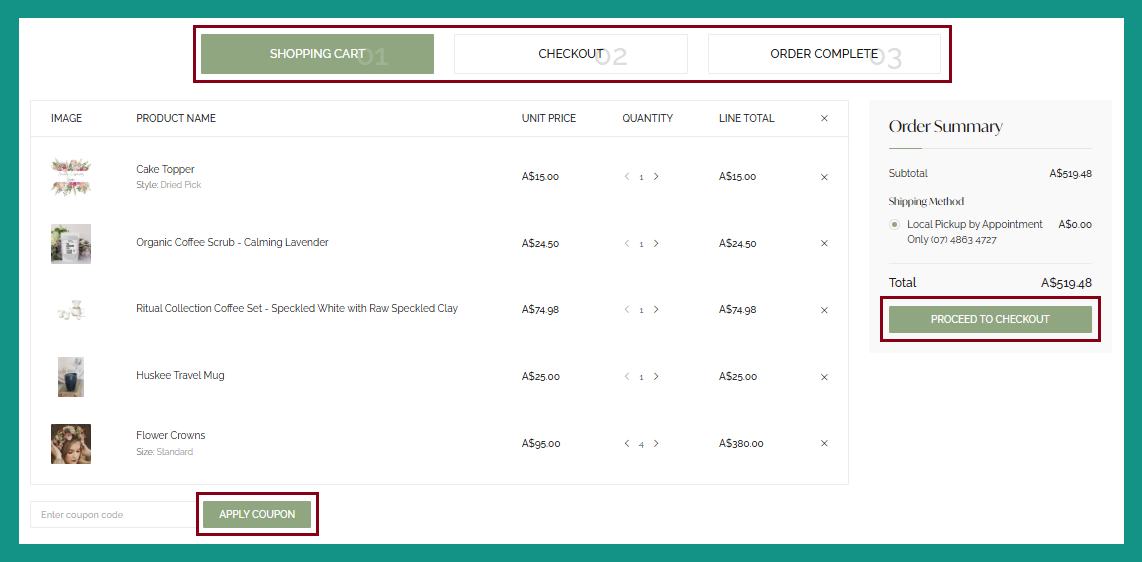Click the Subtotal label

click(908, 173)
